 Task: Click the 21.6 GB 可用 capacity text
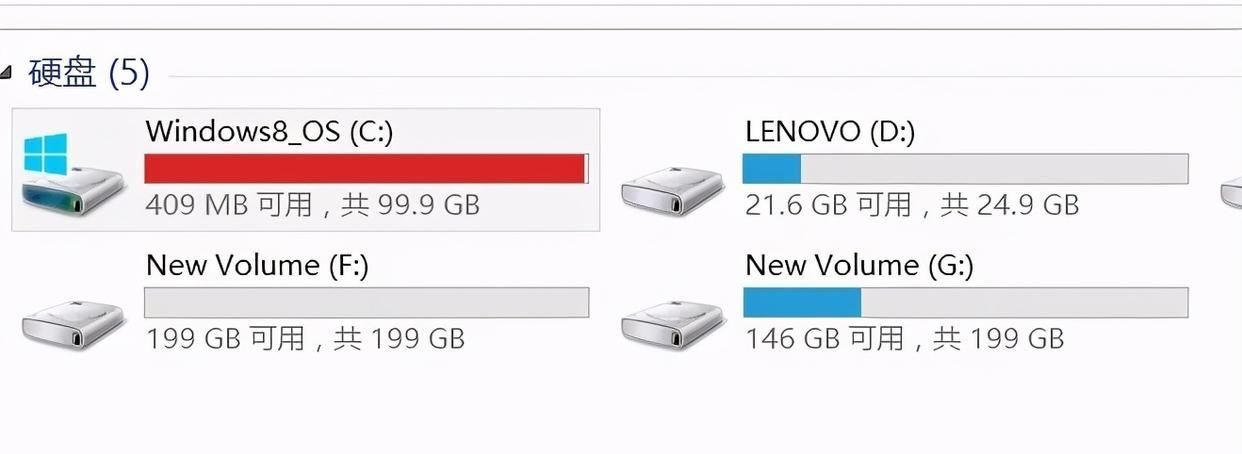click(x=828, y=205)
